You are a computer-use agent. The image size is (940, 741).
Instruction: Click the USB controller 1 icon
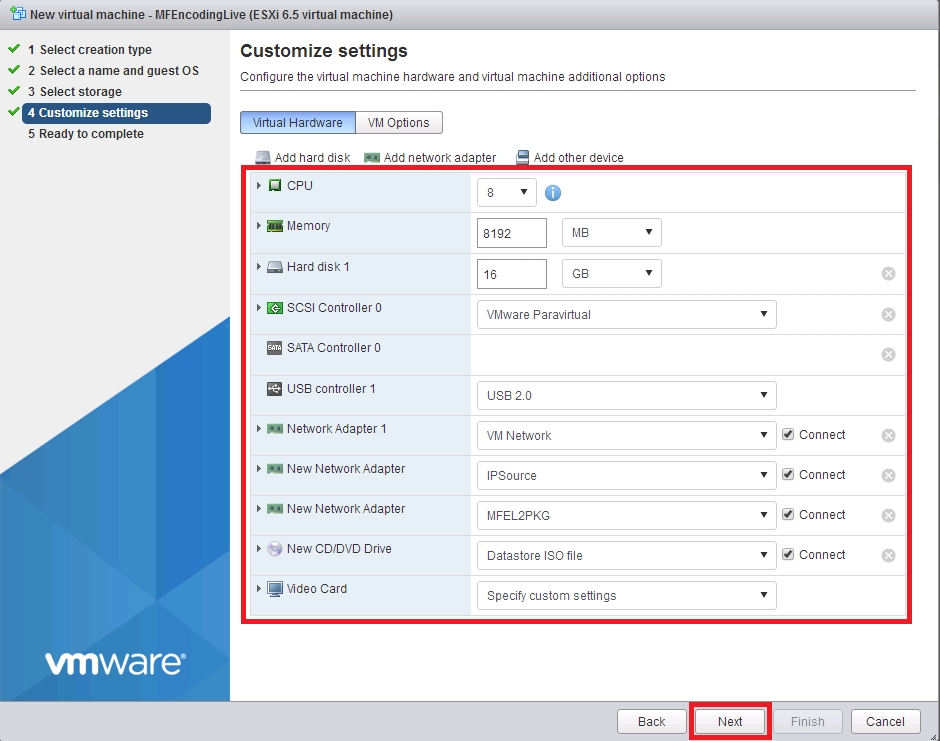(275, 388)
